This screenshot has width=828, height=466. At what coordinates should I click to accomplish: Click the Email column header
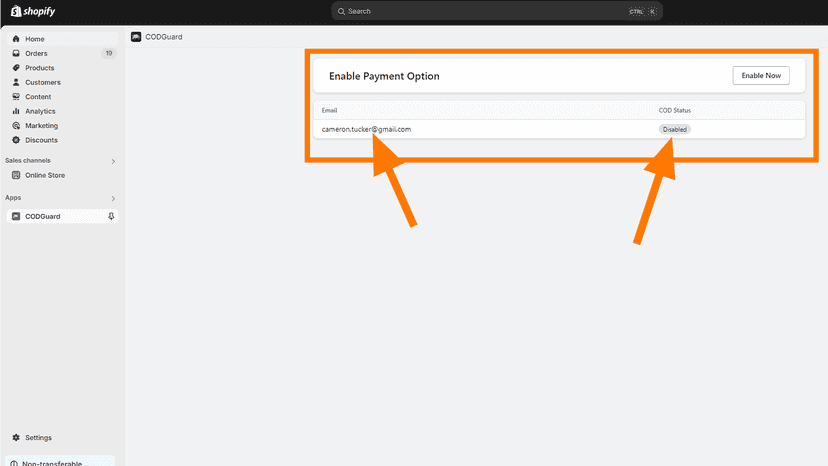[x=330, y=110]
